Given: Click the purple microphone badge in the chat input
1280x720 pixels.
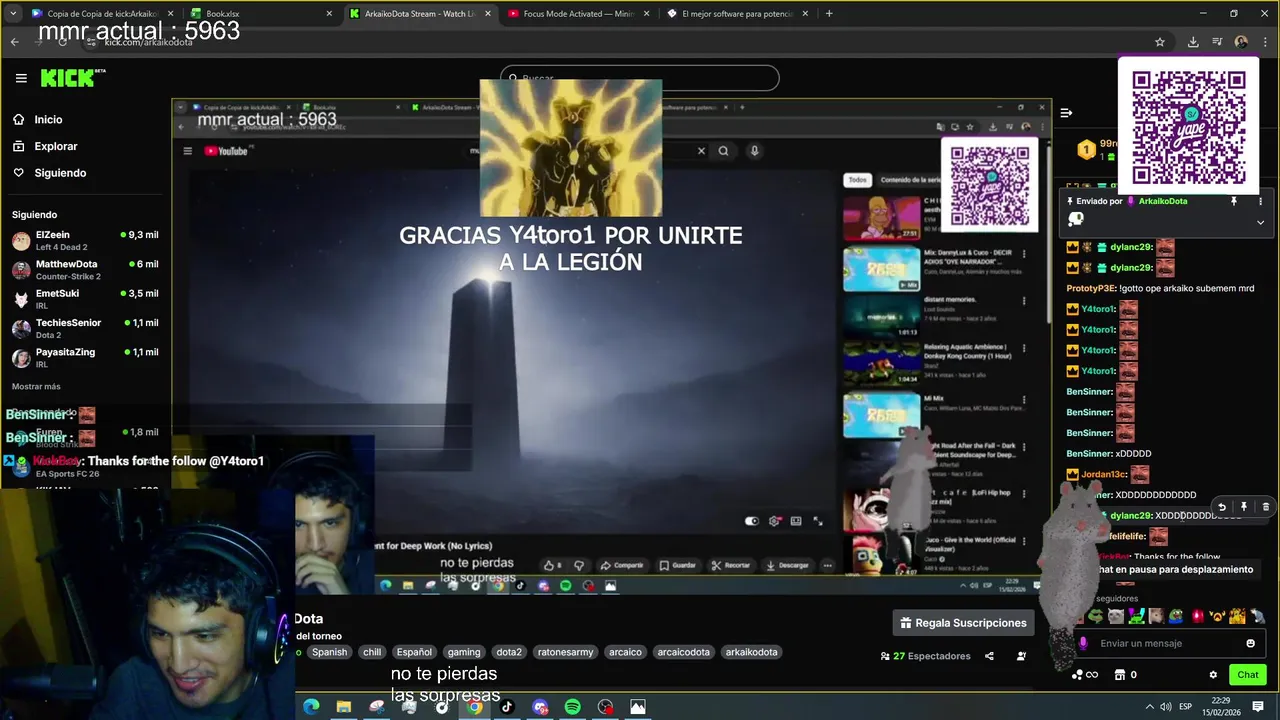Looking at the screenshot, I should click(x=1083, y=643).
